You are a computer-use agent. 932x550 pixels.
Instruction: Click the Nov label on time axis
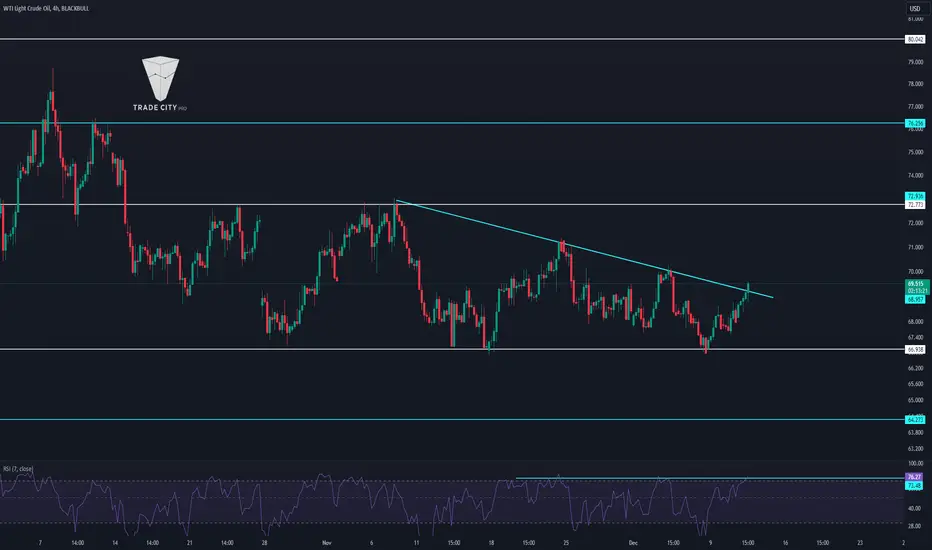click(326, 543)
